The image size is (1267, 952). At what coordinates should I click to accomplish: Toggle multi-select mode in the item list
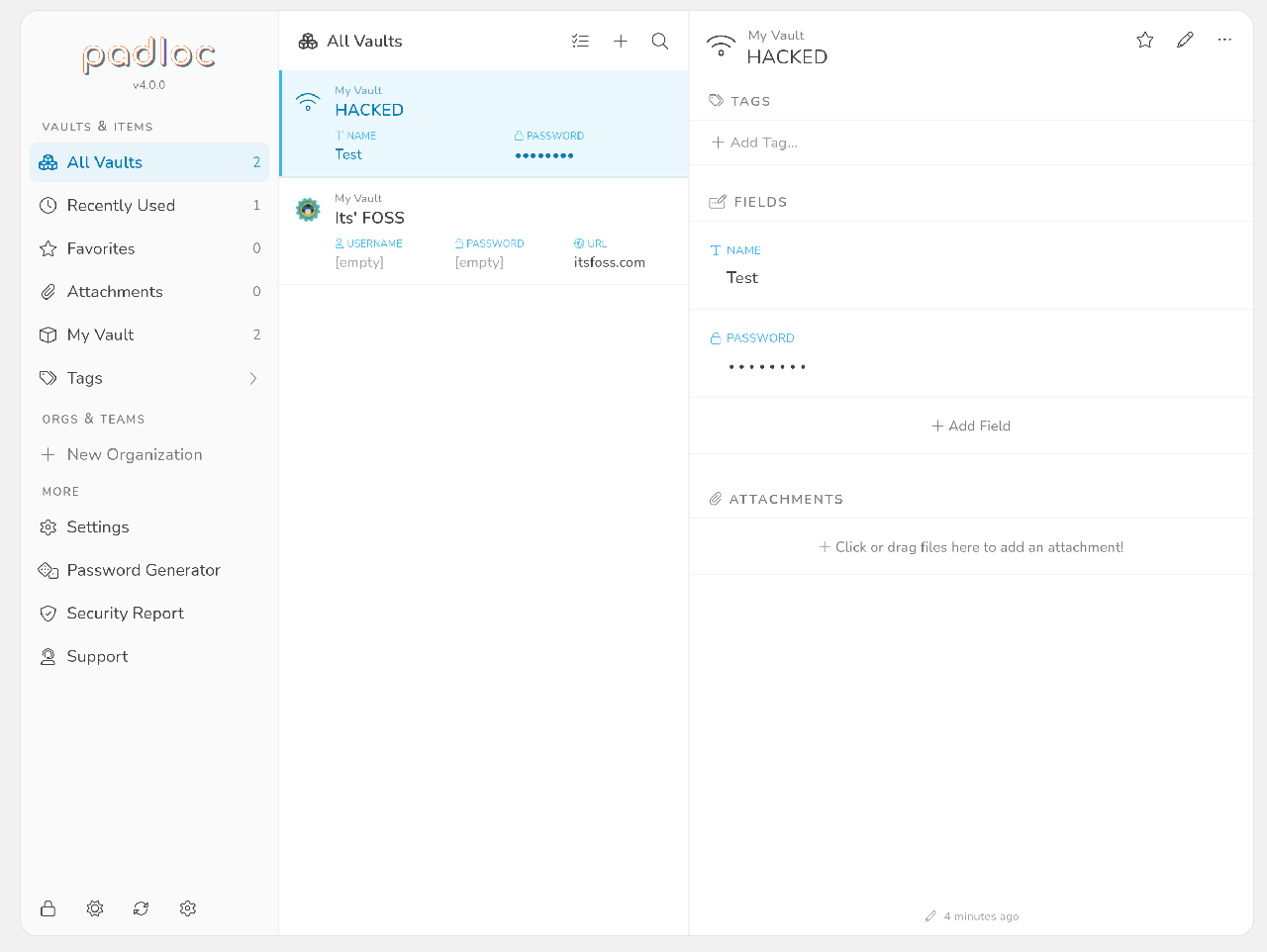point(581,42)
